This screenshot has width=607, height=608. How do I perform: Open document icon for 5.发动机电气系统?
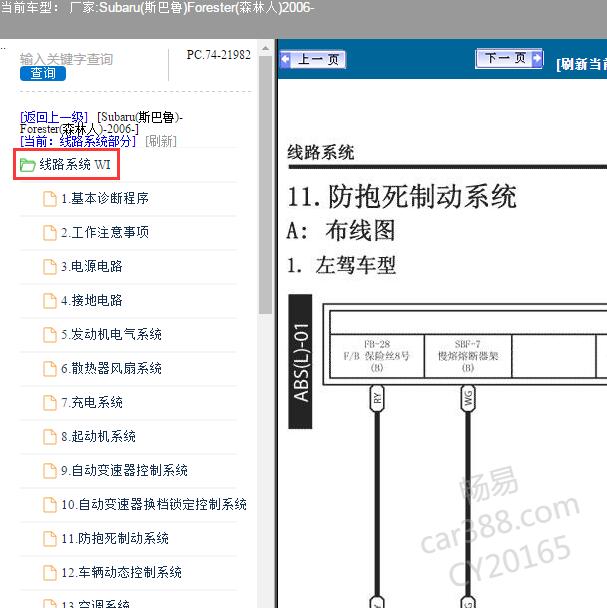click(x=50, y=335)
